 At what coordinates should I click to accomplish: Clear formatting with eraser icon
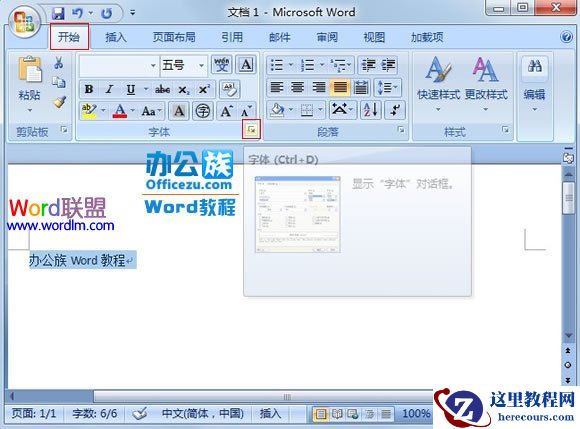click(230, 89)
